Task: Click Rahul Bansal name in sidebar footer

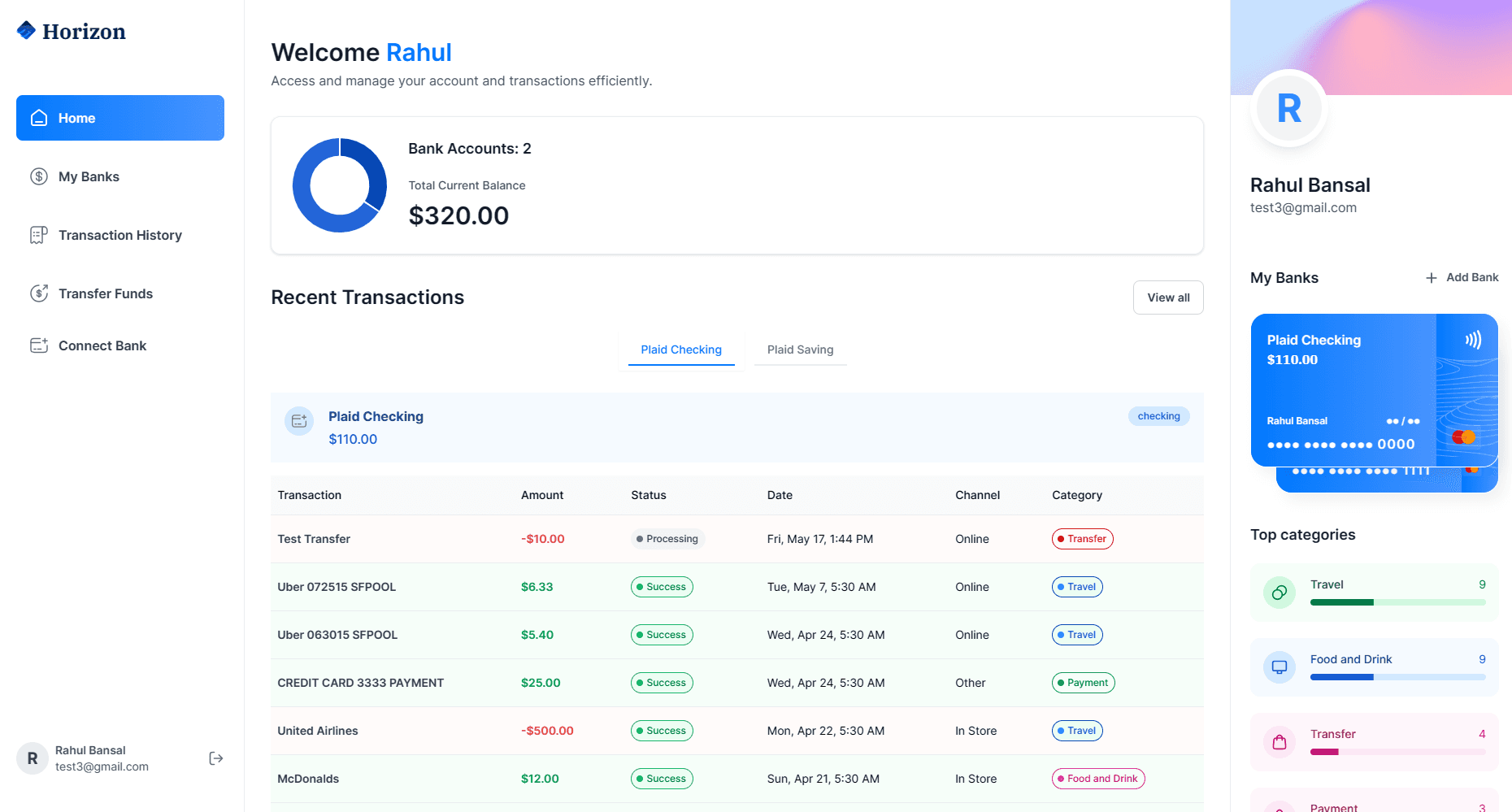Action: click(90, 750)
